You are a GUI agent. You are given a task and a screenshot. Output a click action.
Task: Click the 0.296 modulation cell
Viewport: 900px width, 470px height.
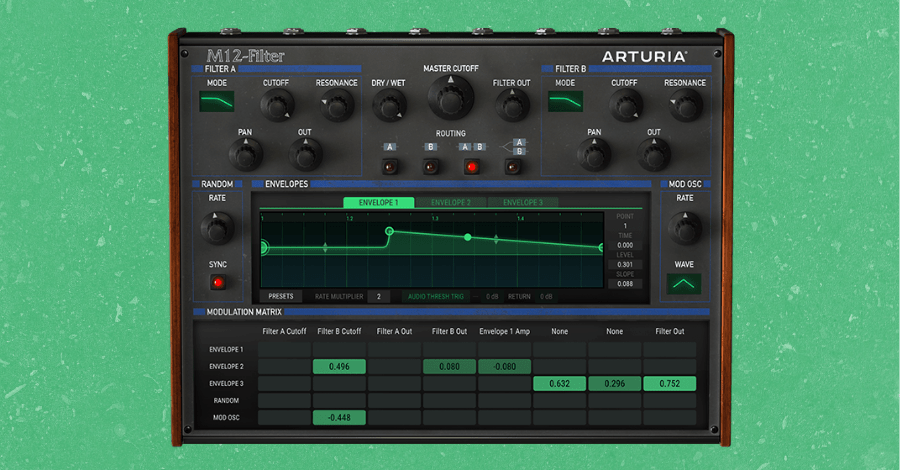[615, 383]
